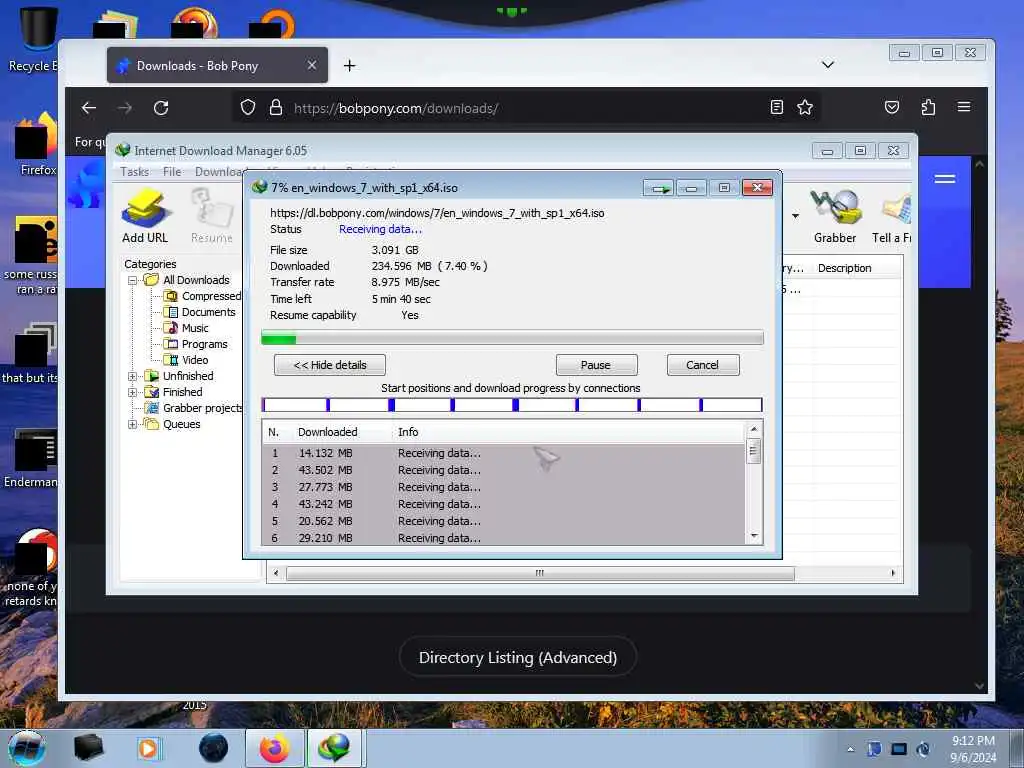Open the Grabber tool in IDM toolbar
The image size is (1024, 768).
[835, 216]
